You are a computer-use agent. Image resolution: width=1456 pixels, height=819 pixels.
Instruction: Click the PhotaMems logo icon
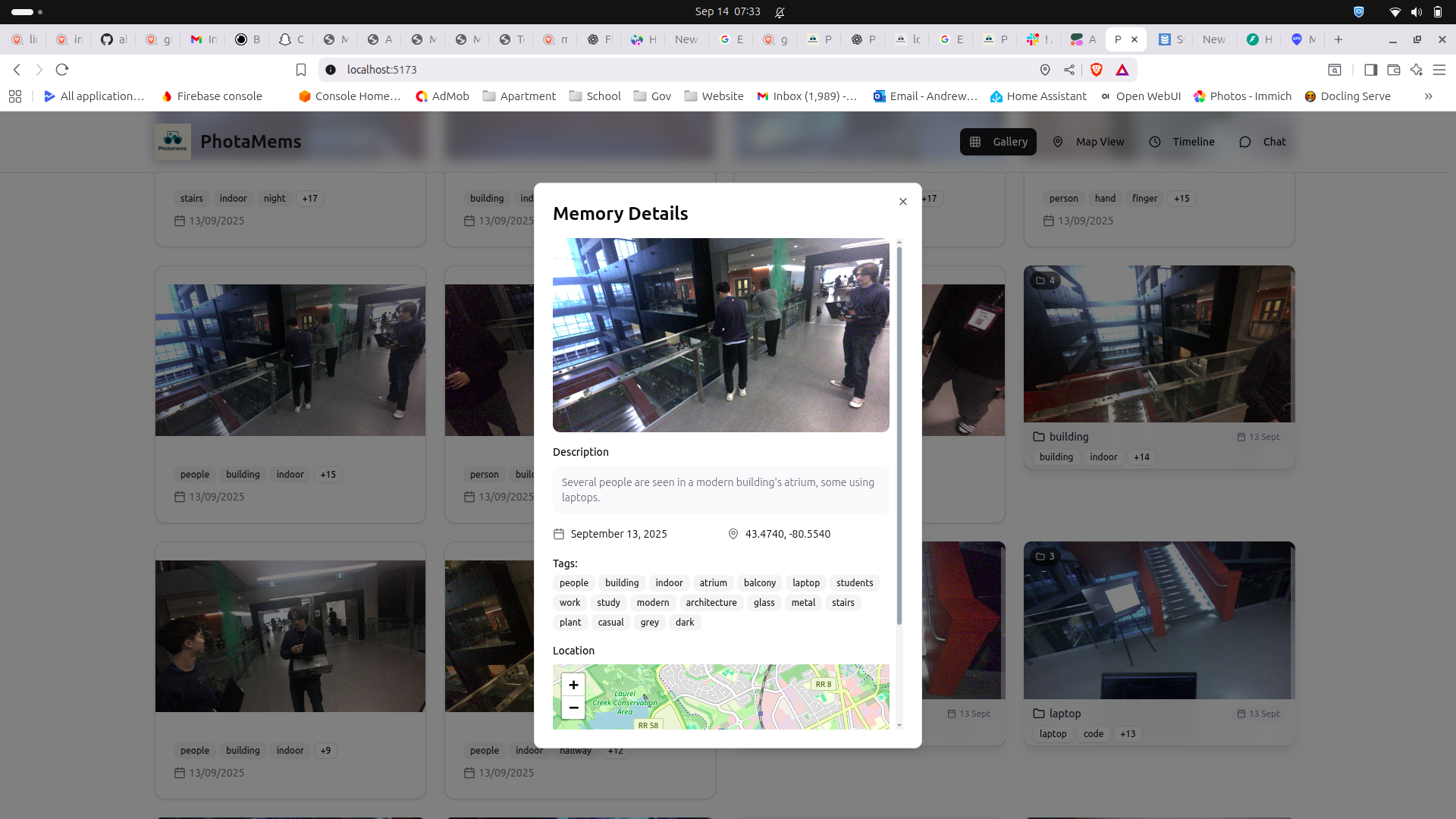173,142
